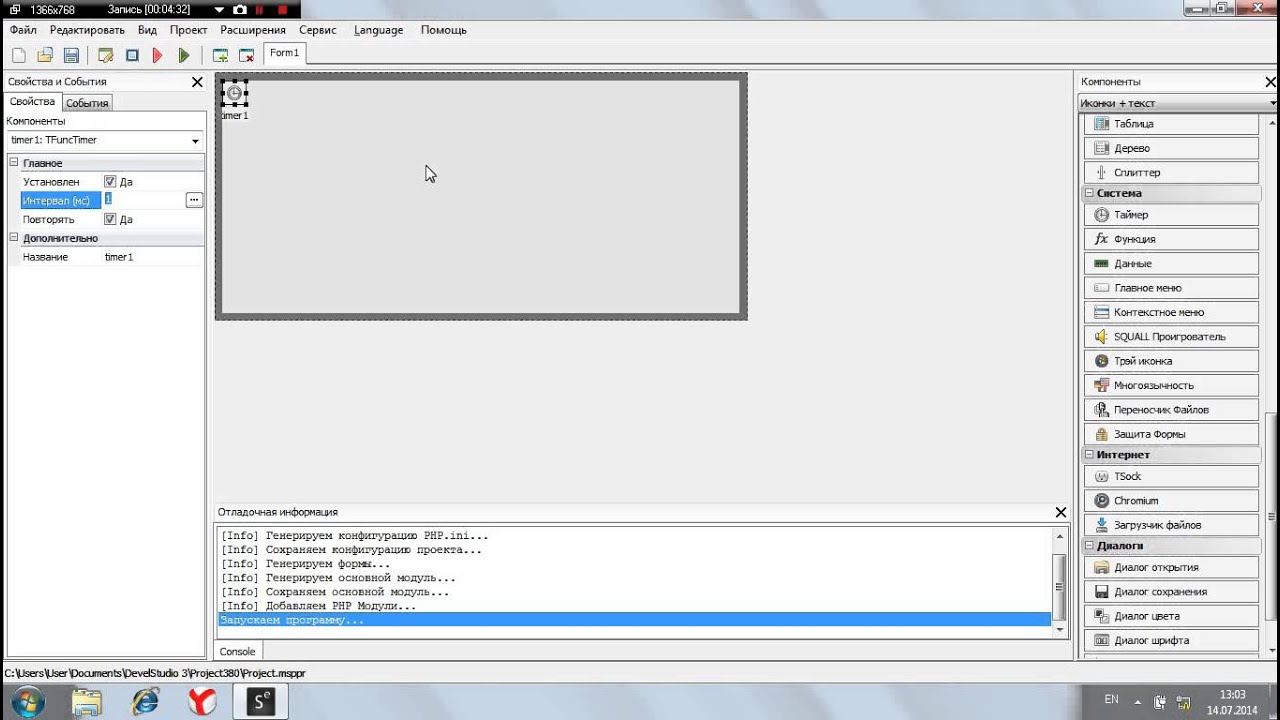Run the project with green arrow
This screenshot has height=720, width=1280.
point(183,55)
